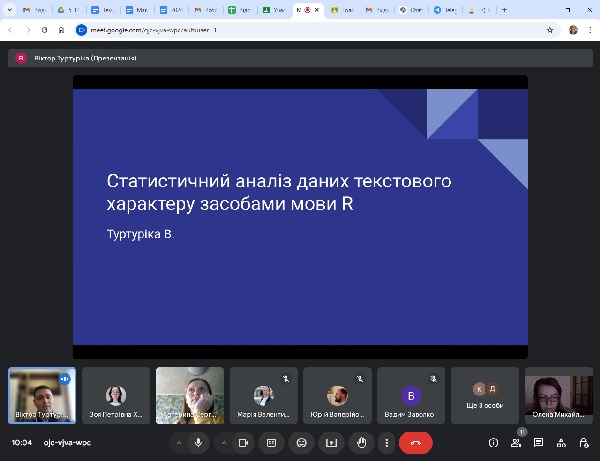Reload the page with the browser refresh button
Screen dimensions: 600x461
pyautogui.click(x=44, y=30)
